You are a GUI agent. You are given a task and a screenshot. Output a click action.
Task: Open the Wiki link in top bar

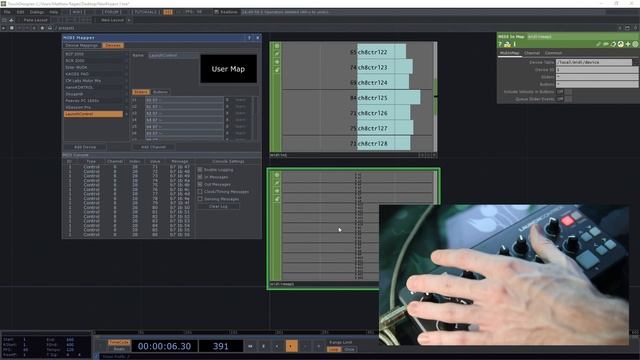click(79, 12)
